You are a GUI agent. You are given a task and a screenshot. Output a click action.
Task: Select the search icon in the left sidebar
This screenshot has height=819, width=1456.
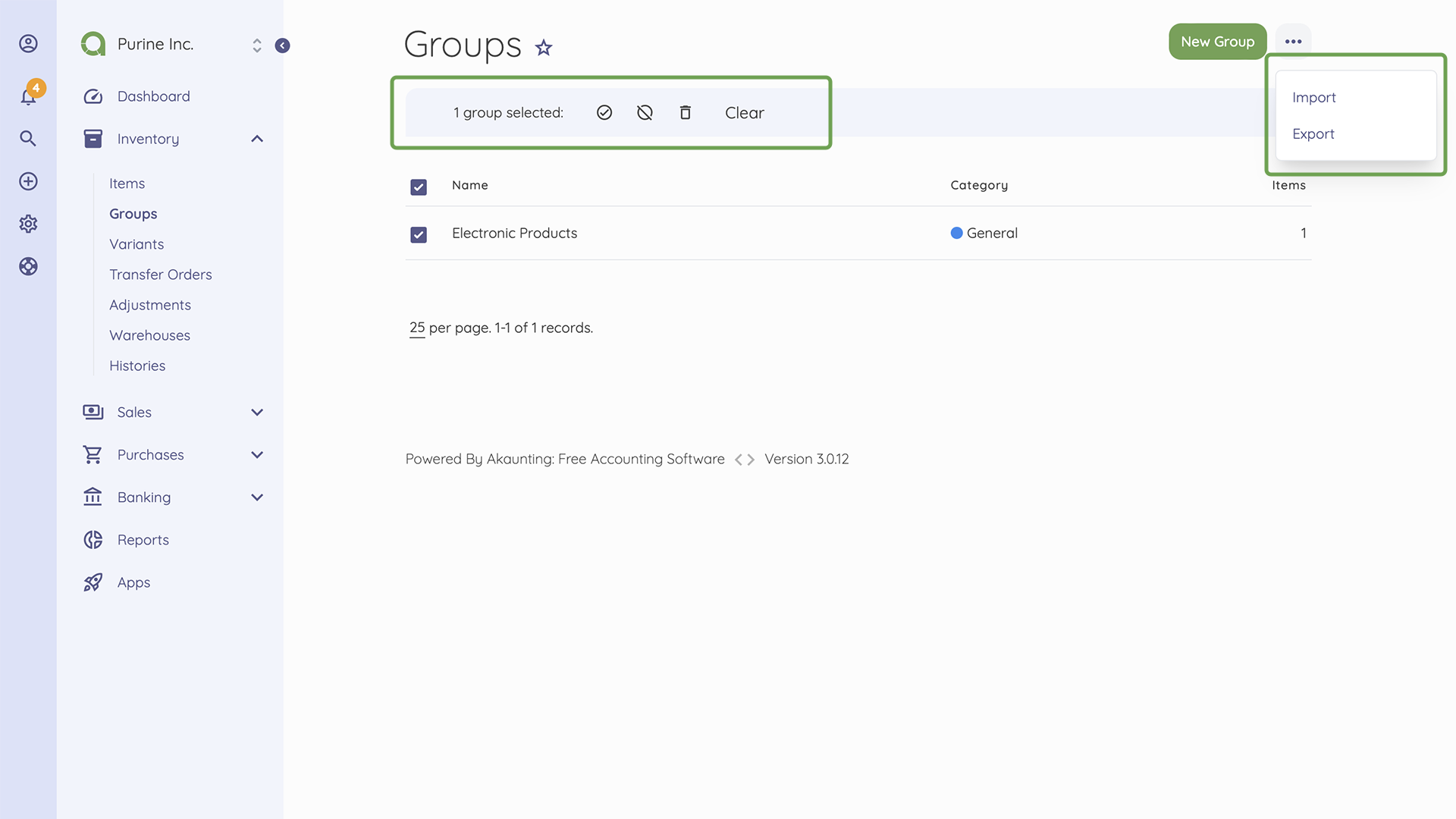click(x=28, y=139)
